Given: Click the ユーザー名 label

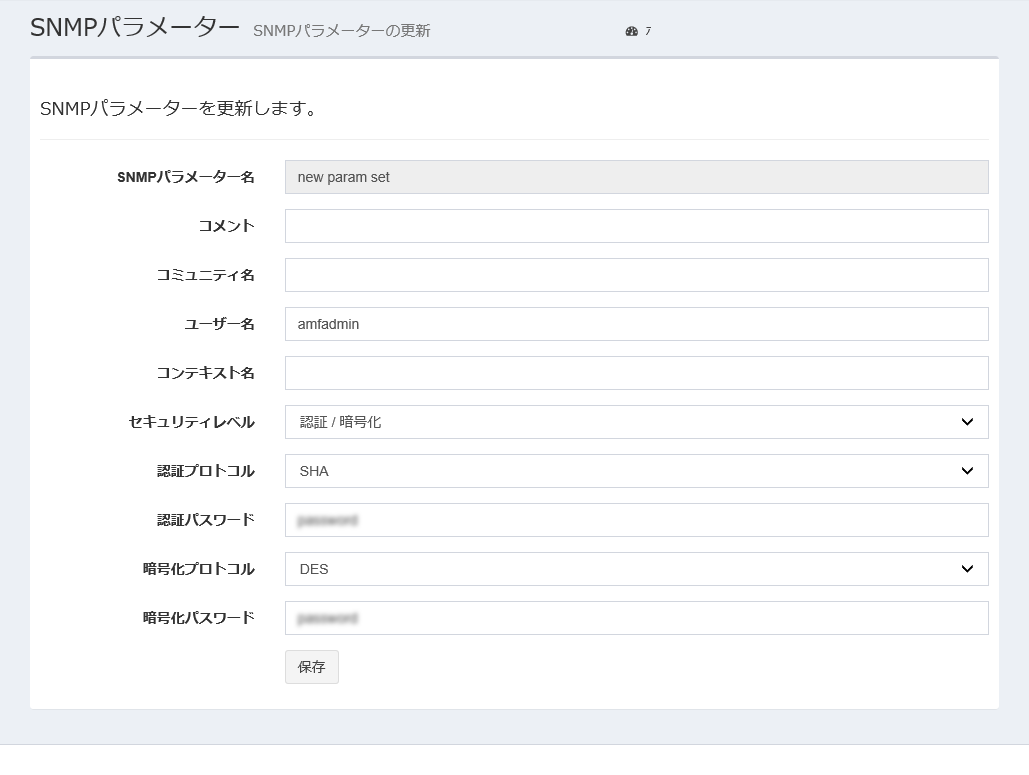Looking at the screenshot, I should click(x=219, y=324).
